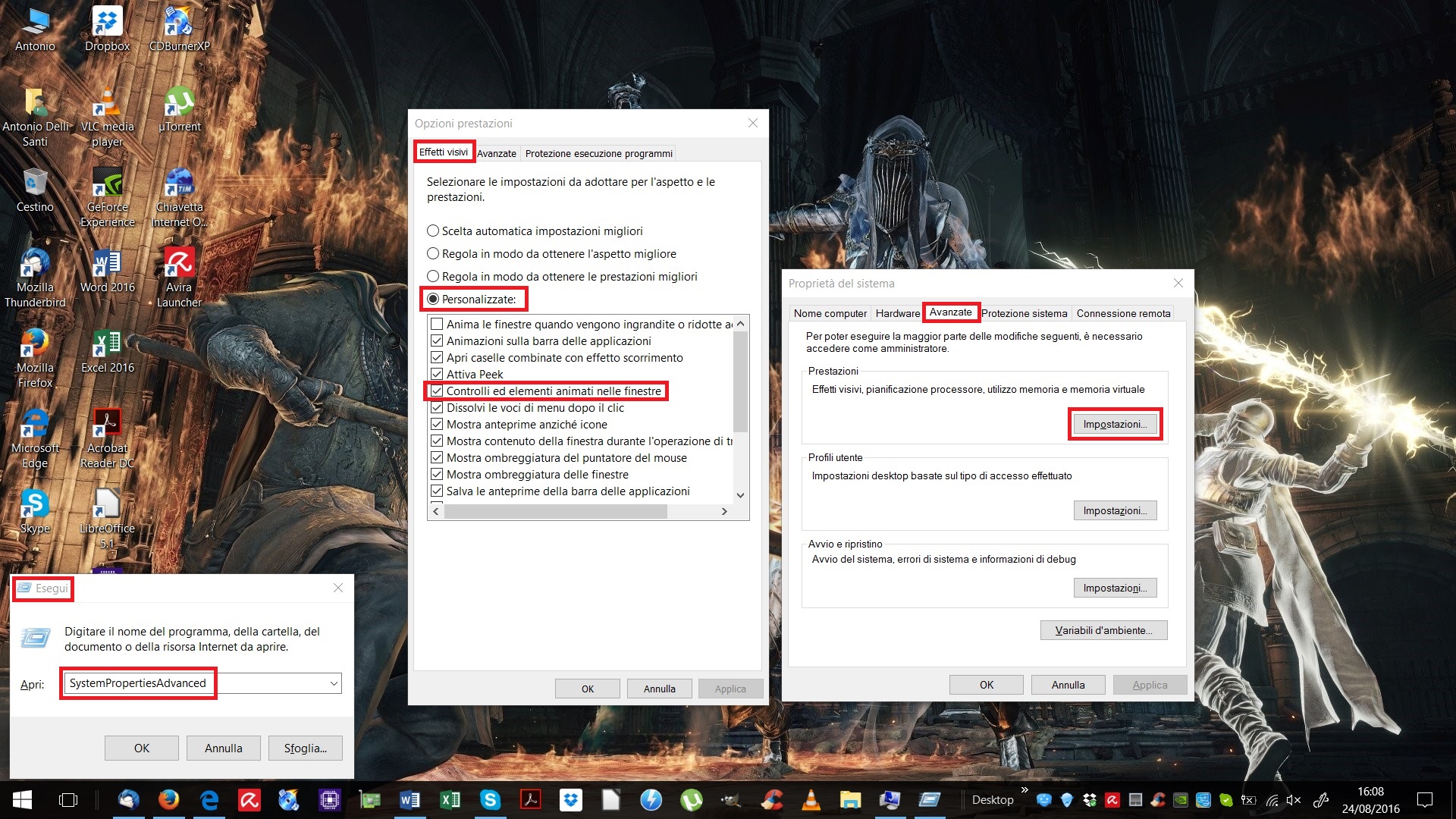The height and width of the screenshot is (819, 1456).
Task: Open the Action Center notification icon
Action: click(x=1425, y=799)
